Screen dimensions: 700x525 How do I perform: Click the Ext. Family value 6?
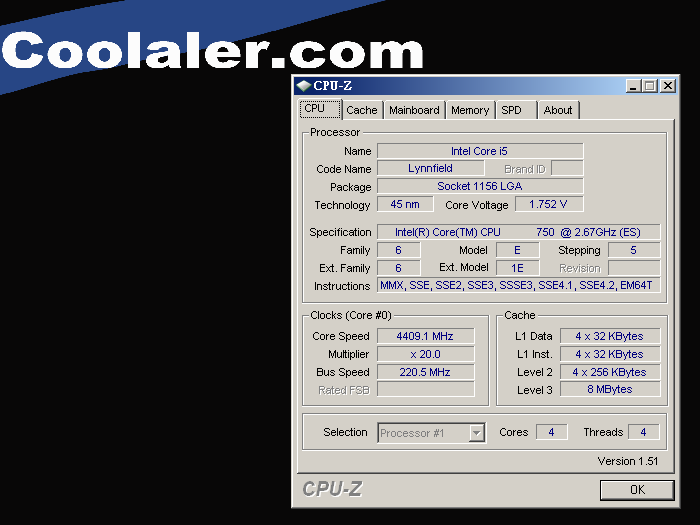[398, 268]
